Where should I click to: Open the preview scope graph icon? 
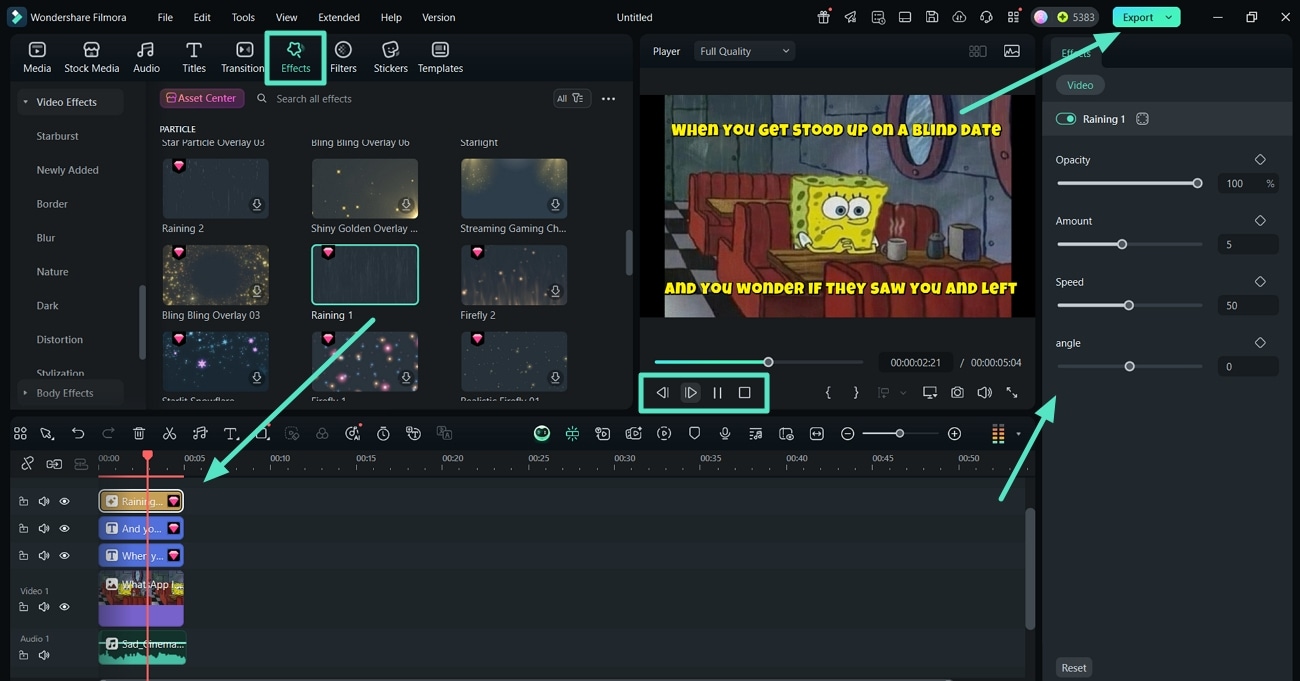[1012, 51]
